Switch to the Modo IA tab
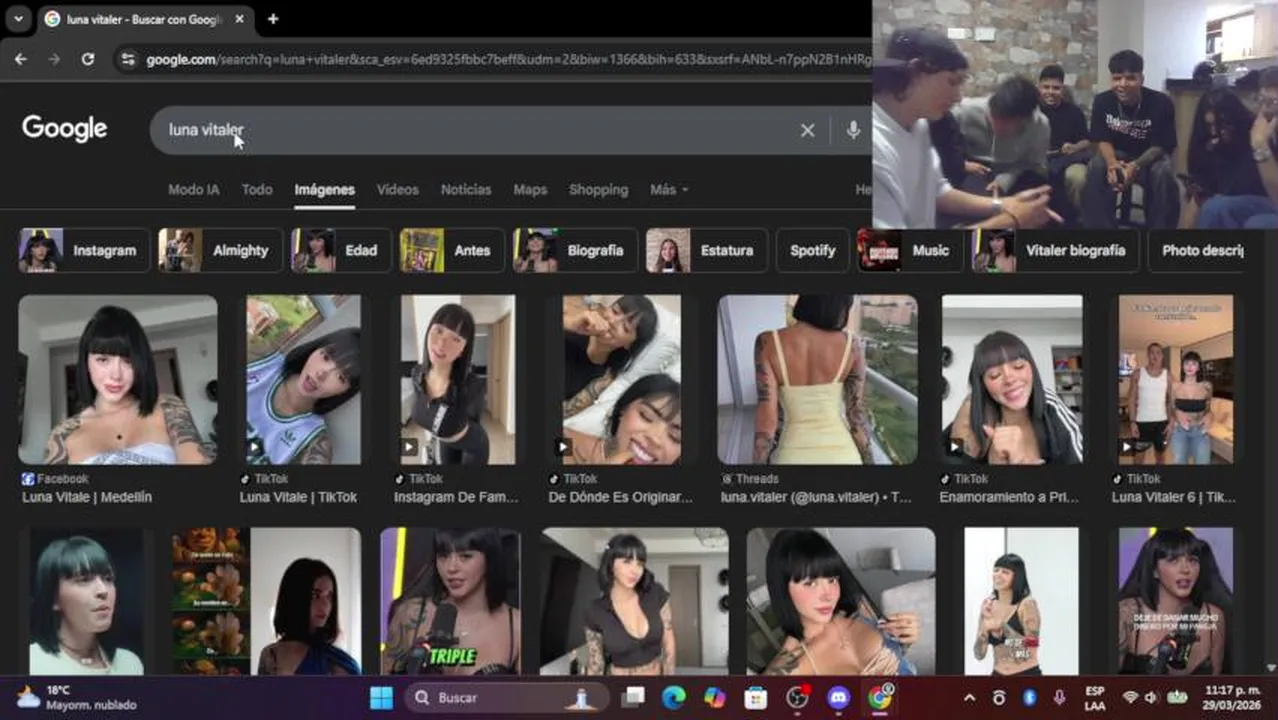The width and height of the screenshot is (1278, 720). click(x=193, y=189)
